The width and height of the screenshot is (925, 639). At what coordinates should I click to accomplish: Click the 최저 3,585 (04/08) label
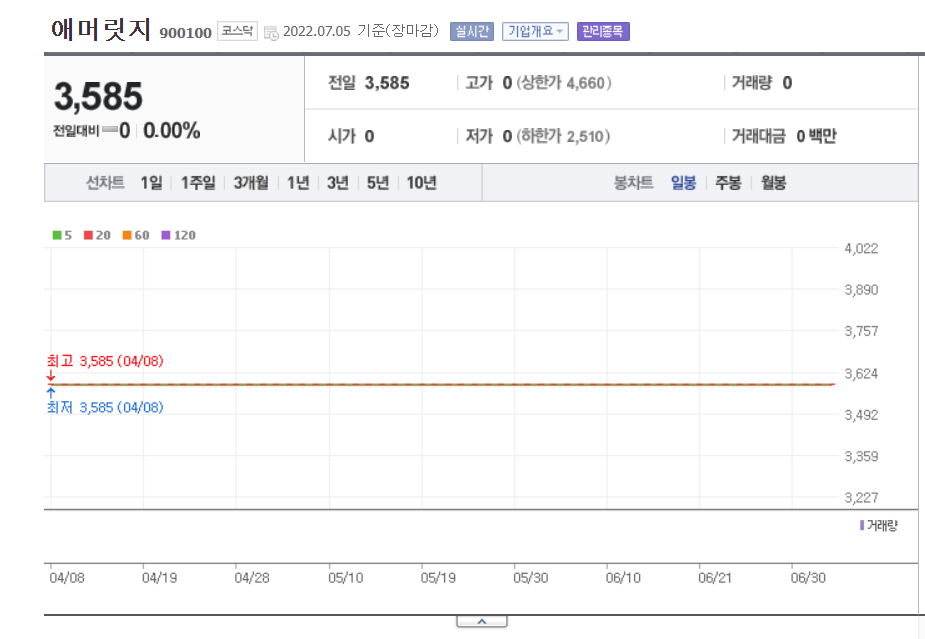[x=105, y=407]
